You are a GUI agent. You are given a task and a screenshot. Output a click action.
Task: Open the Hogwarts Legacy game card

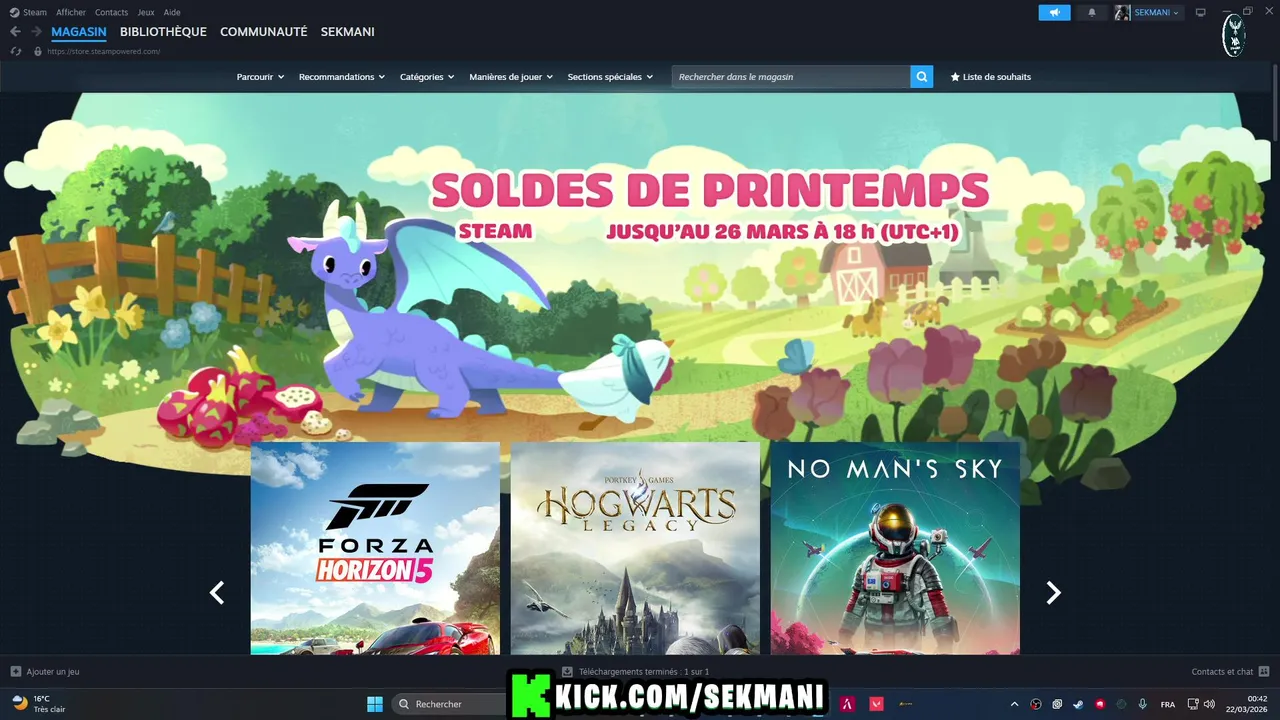point(635,548)
